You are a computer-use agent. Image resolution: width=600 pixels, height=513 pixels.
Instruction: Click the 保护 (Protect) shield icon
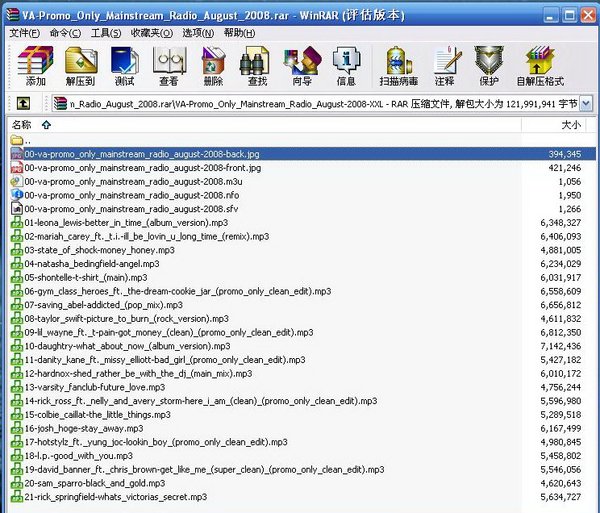pos(489,60)
